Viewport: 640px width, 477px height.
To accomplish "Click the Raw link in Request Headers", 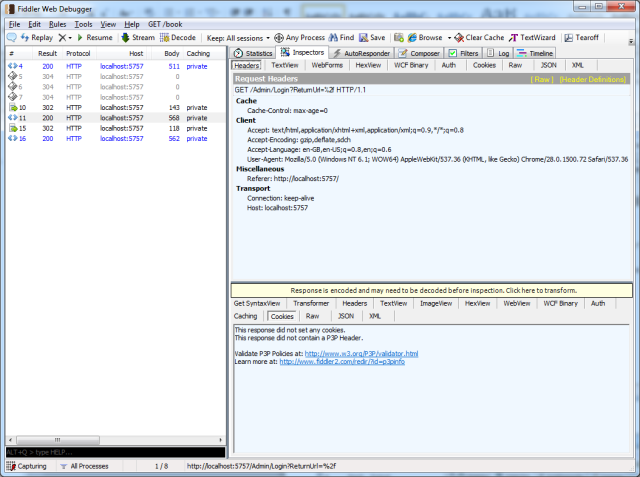I will tap(542, 79).
